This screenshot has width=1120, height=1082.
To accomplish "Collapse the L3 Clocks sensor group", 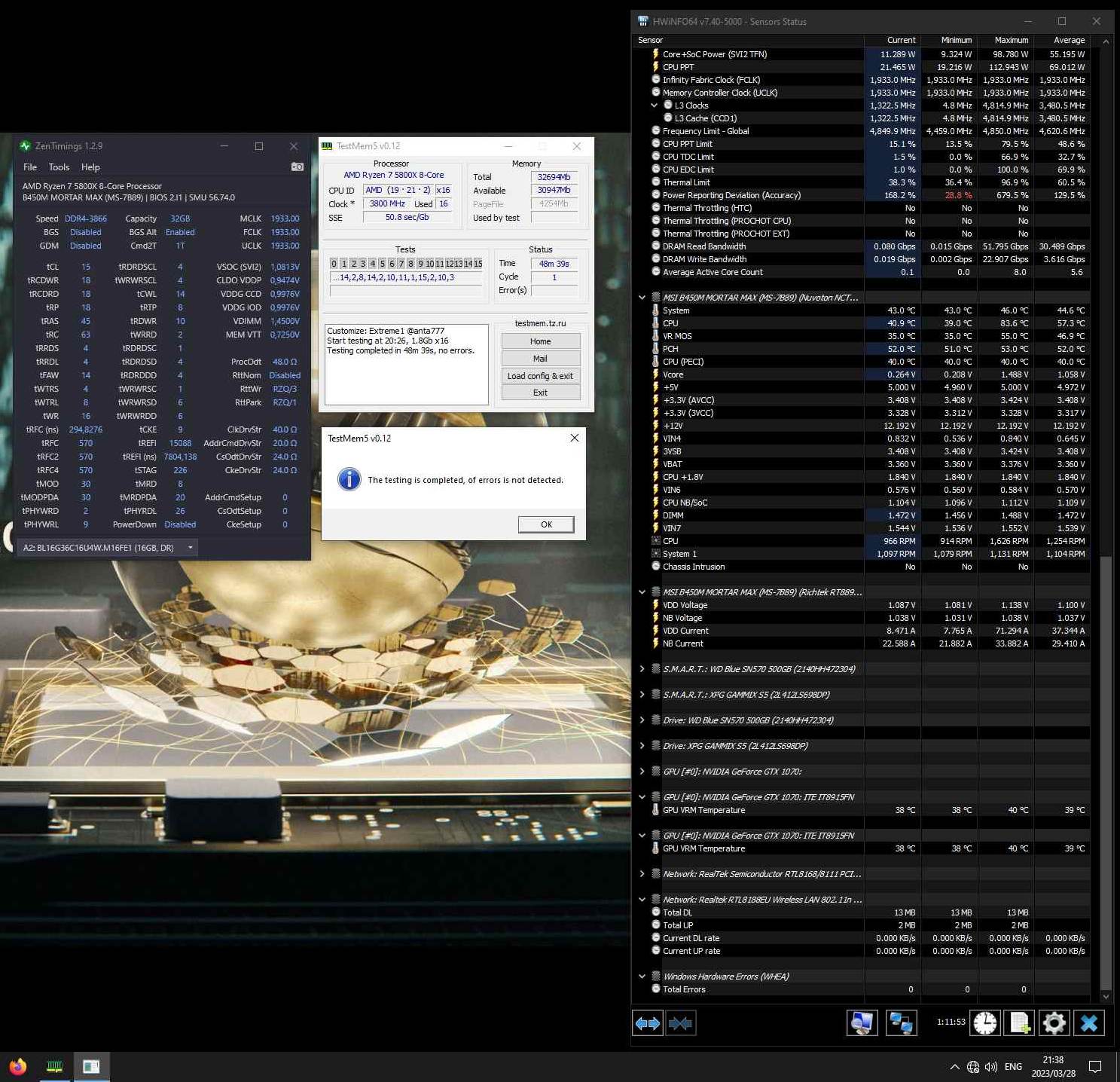I will [x=654, y=105].
